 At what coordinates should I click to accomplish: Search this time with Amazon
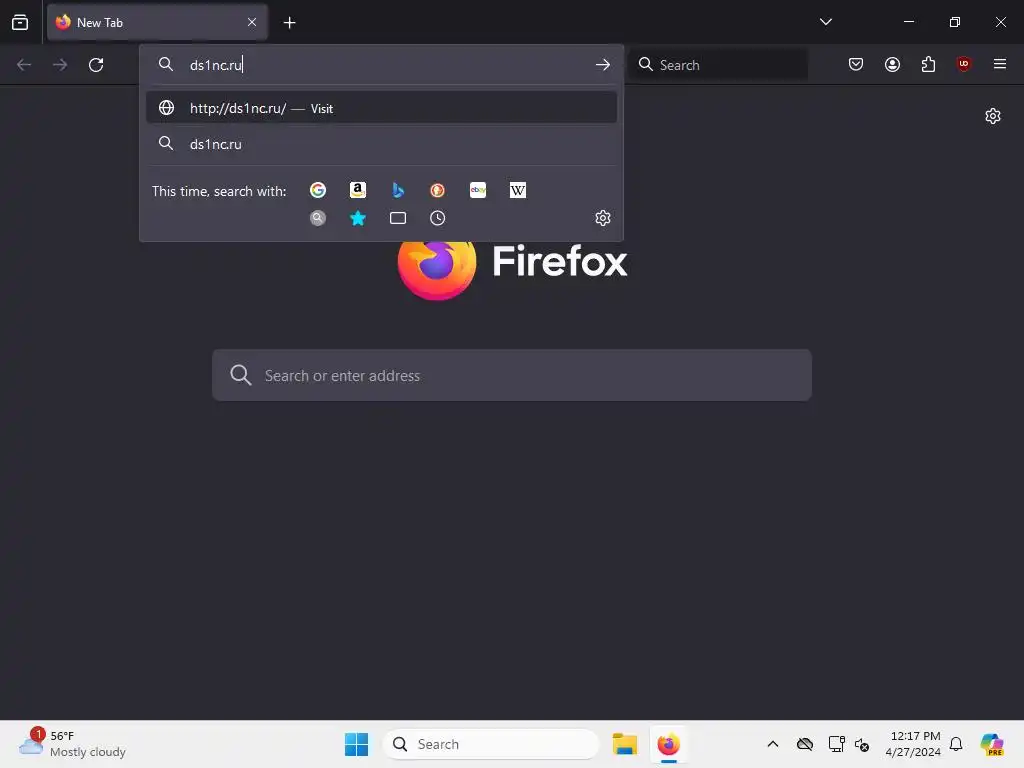pyautogui.click(x=358, y=190)
